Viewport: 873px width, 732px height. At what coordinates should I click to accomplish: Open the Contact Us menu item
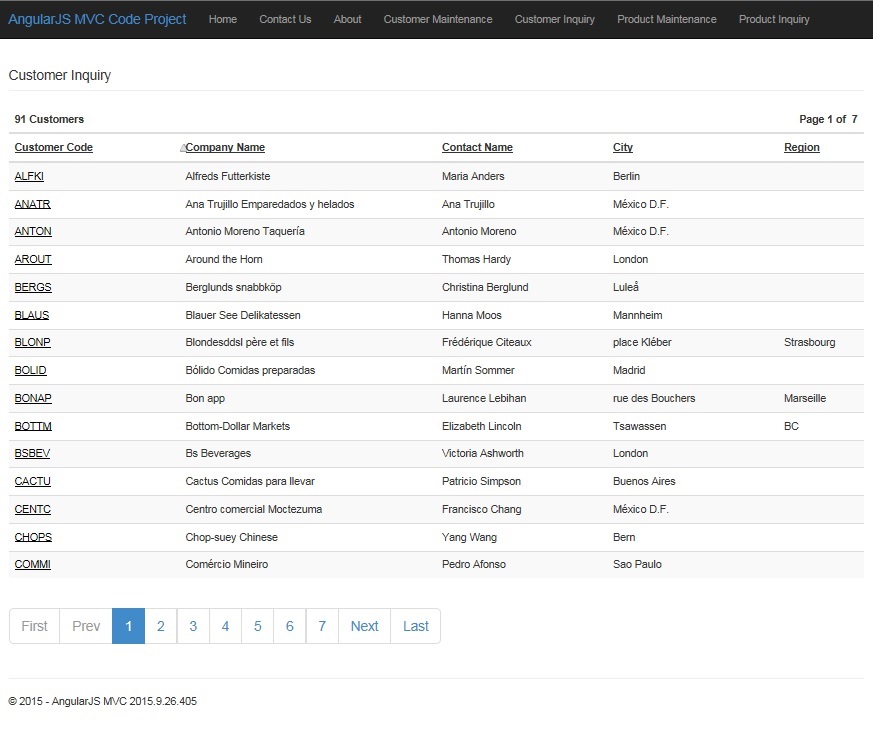click(285, 19)
